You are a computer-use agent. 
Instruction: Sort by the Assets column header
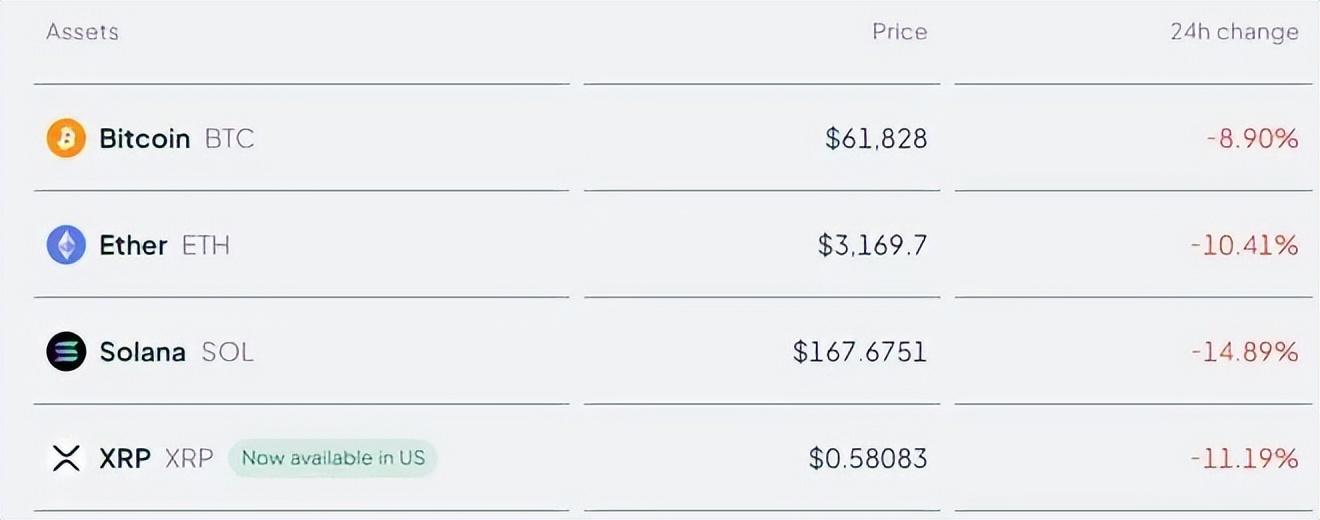[82, 32]
